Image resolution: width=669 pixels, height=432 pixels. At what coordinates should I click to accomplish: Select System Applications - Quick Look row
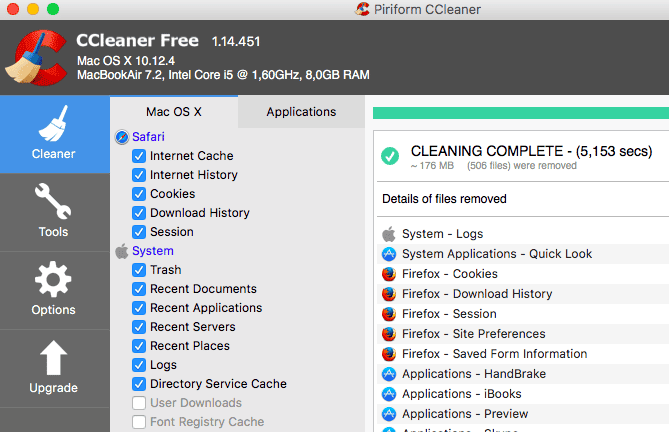(523, 254)
